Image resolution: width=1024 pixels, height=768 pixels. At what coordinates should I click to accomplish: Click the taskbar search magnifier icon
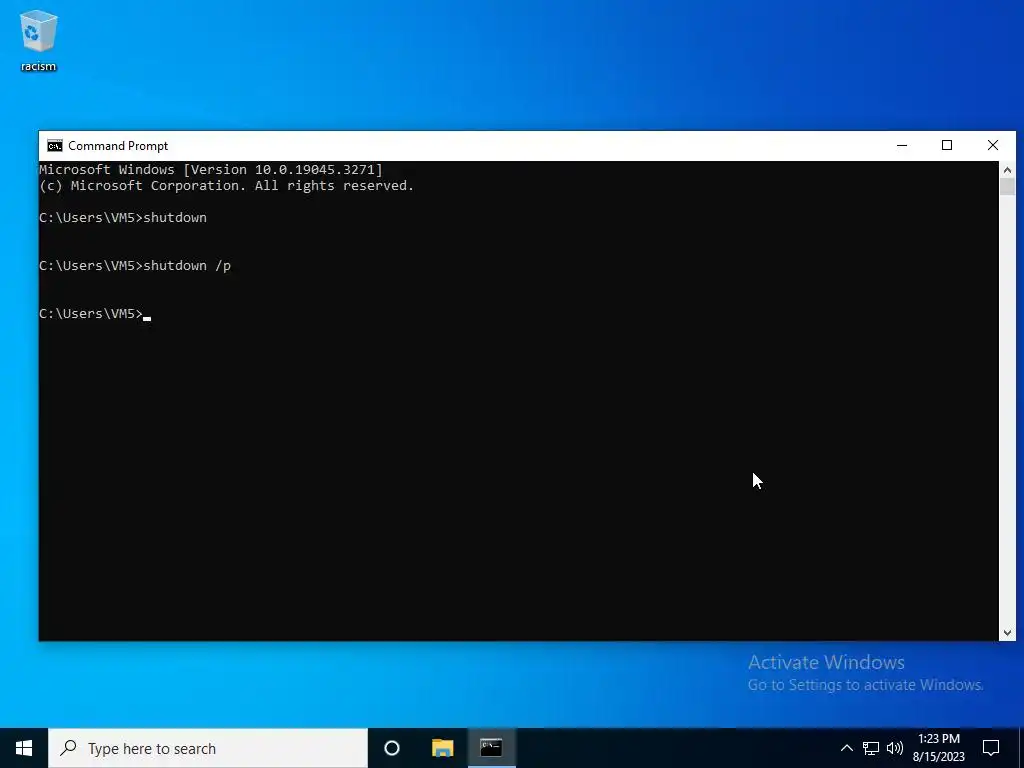[69, 748]
